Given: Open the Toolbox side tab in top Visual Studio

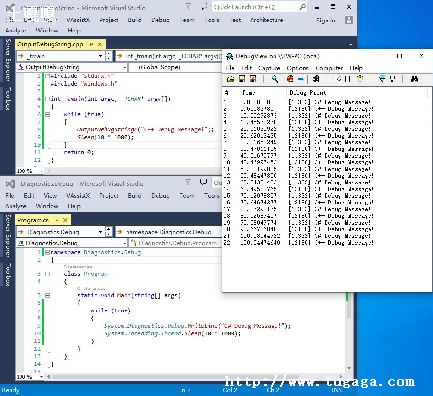Looking at the screenshot, I should pyautogui.click(x=8, y=99).
